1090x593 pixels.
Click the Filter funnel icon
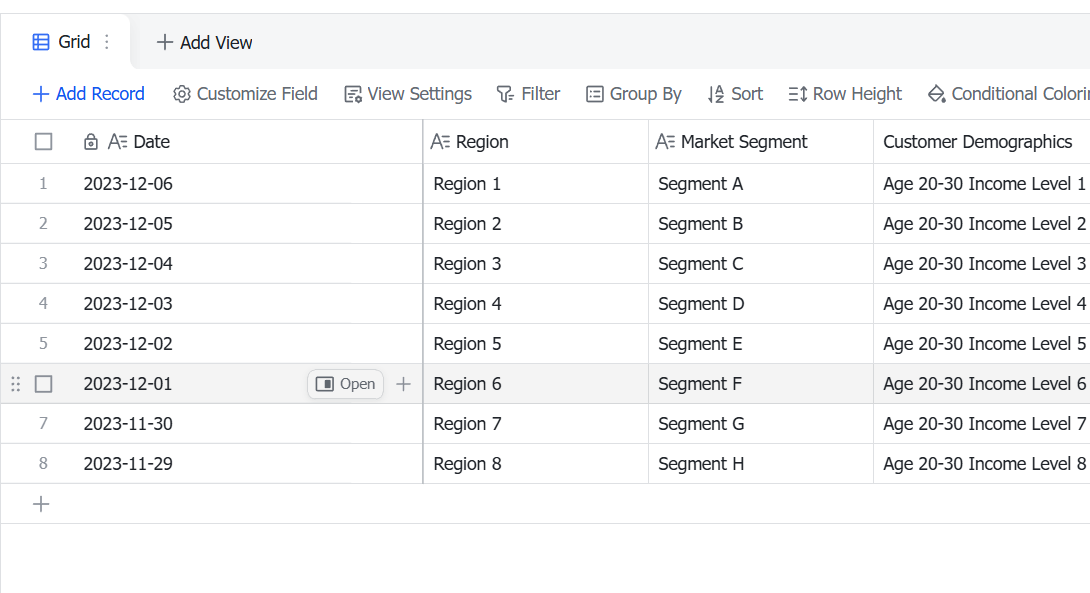click(x=505, y=94)
